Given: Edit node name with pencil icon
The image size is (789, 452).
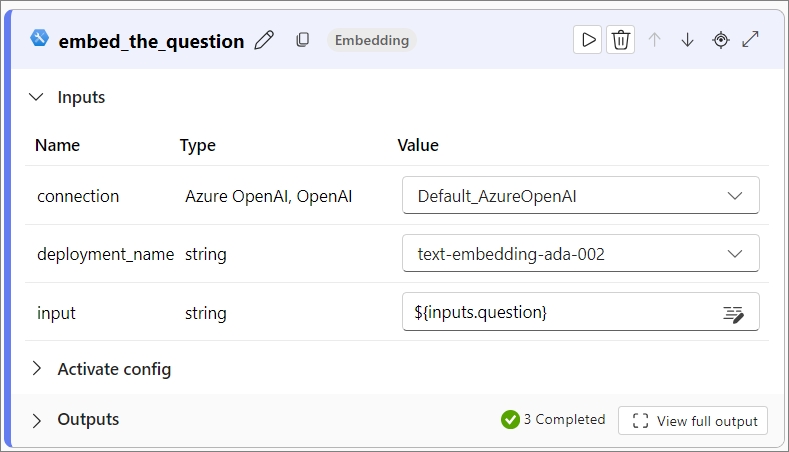Looking at the screenshot, I should pyautogui.click(x=264, y=40).
